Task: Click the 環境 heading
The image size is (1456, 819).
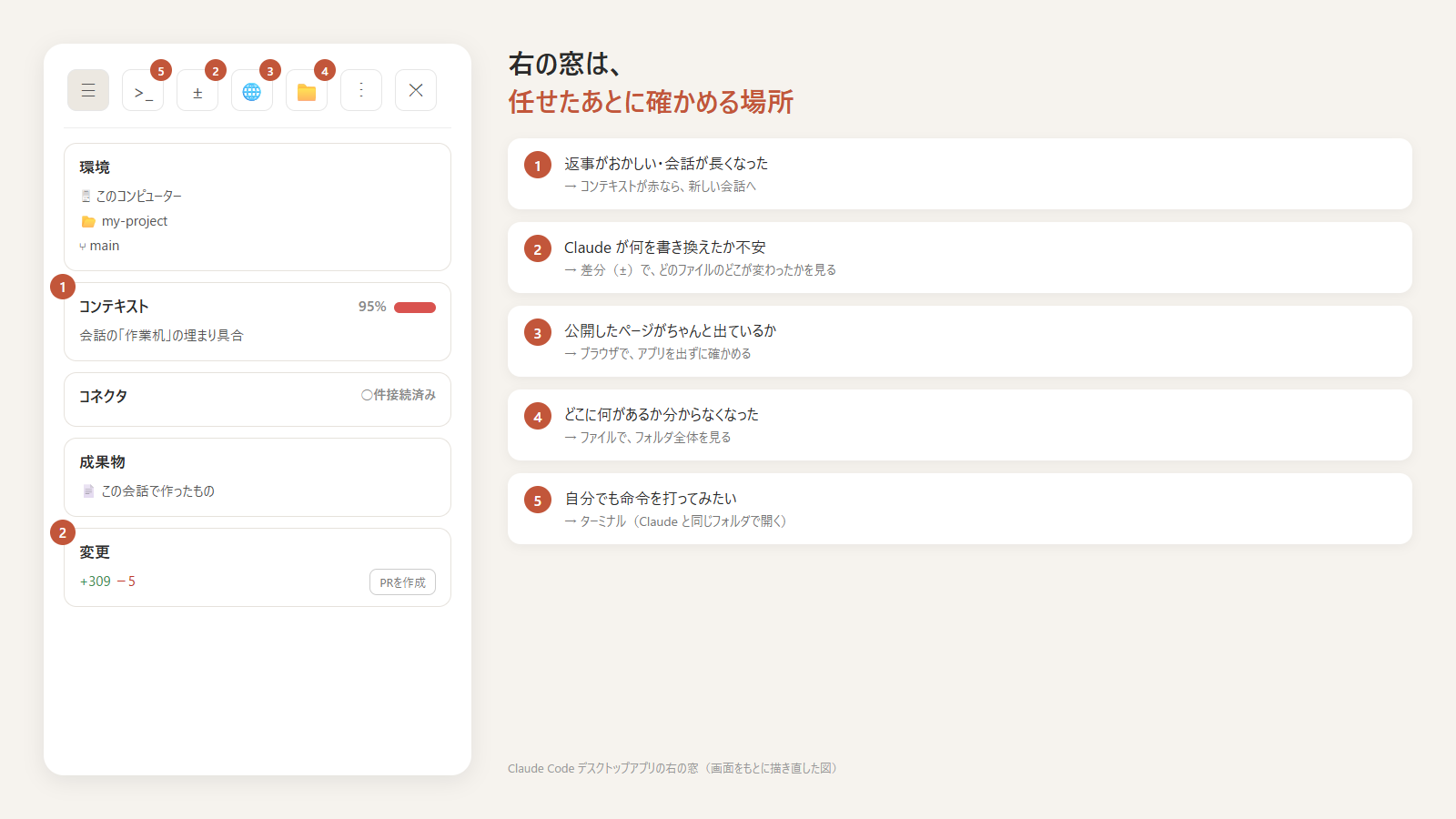Action: (95, 167)
